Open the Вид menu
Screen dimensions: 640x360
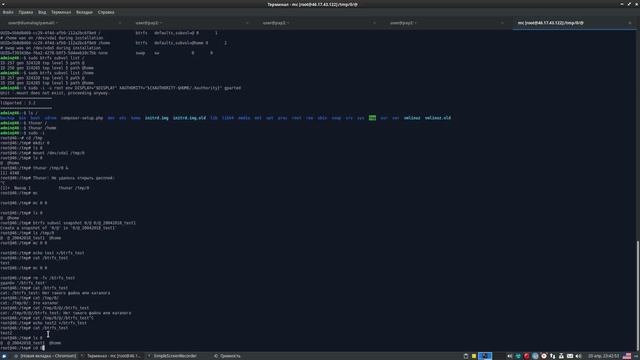click(x=42, y=12)
